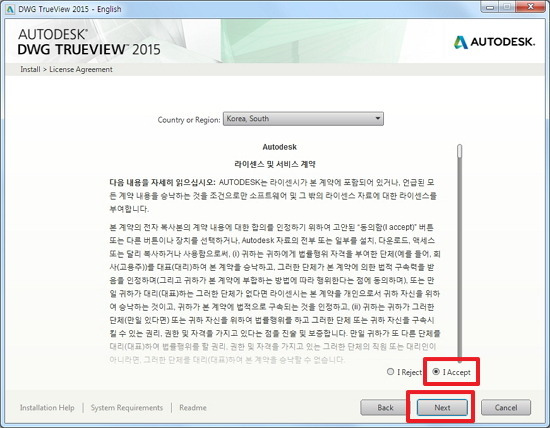The height and width of the screenshot is (428, 550).
Task: Open the Country or Region dropdown
Action: 303,119
